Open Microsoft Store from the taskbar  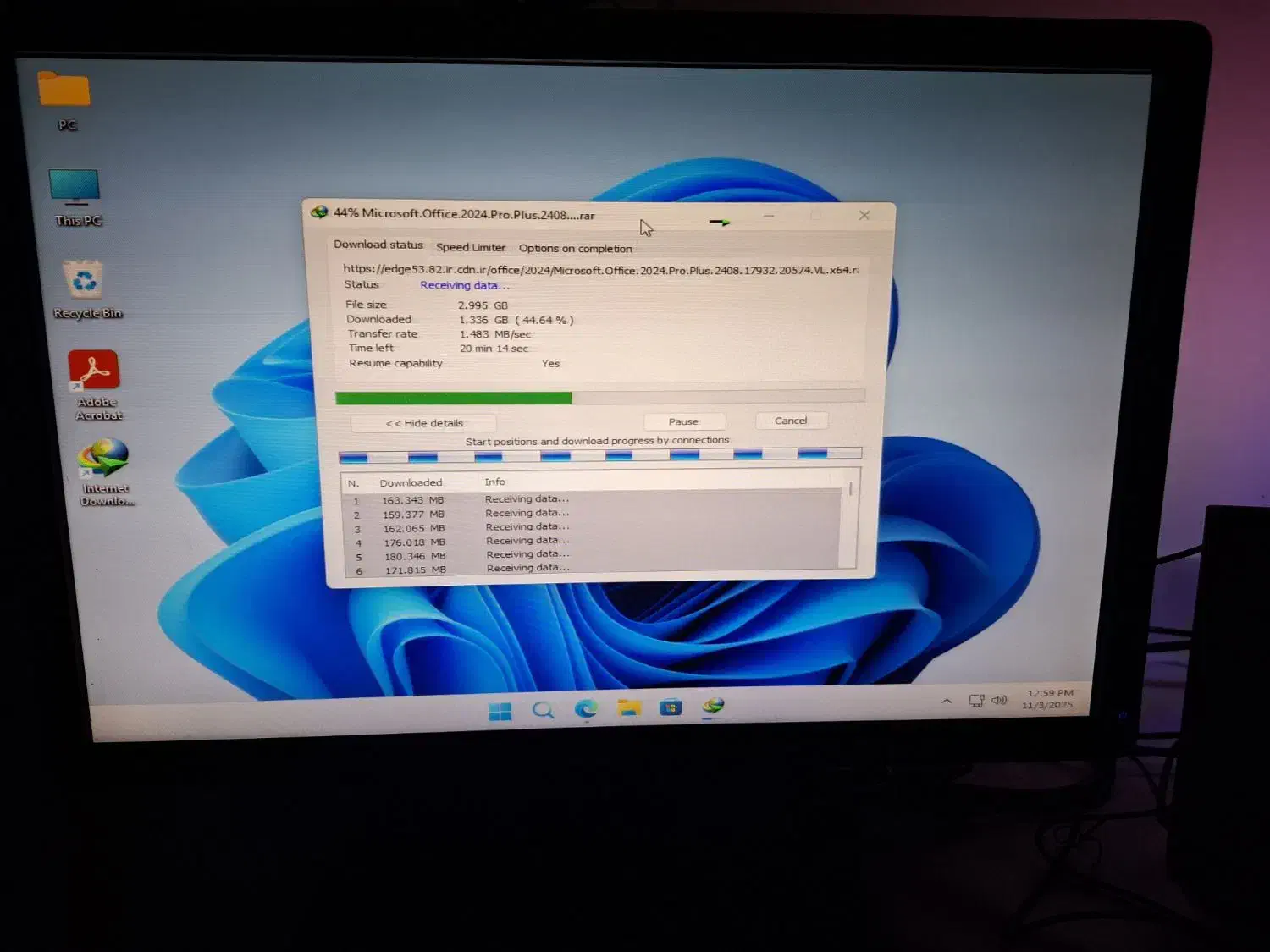click(671, 707)
